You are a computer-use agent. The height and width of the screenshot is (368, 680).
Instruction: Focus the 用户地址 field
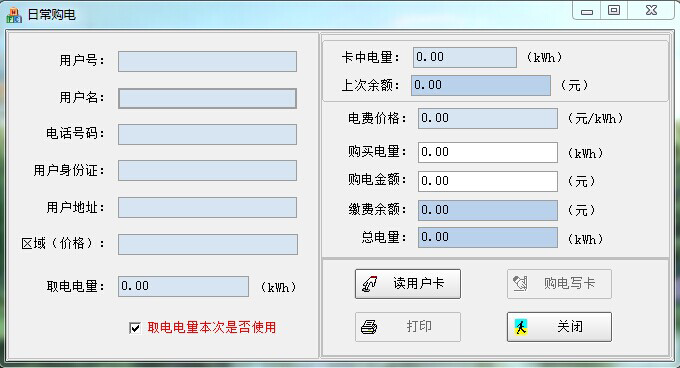coord(207,208)
